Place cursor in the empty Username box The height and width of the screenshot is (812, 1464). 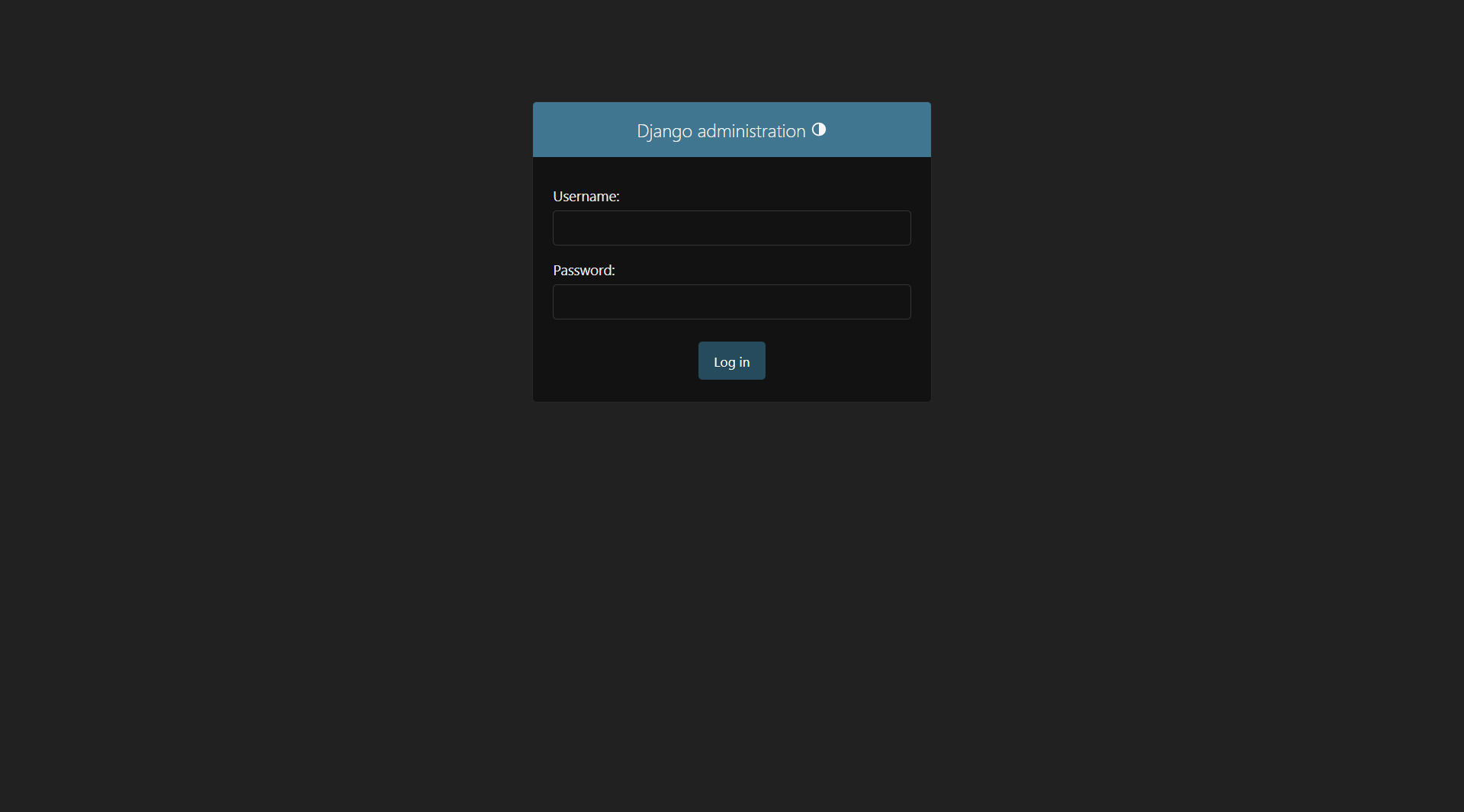click(x=730, y=228)
